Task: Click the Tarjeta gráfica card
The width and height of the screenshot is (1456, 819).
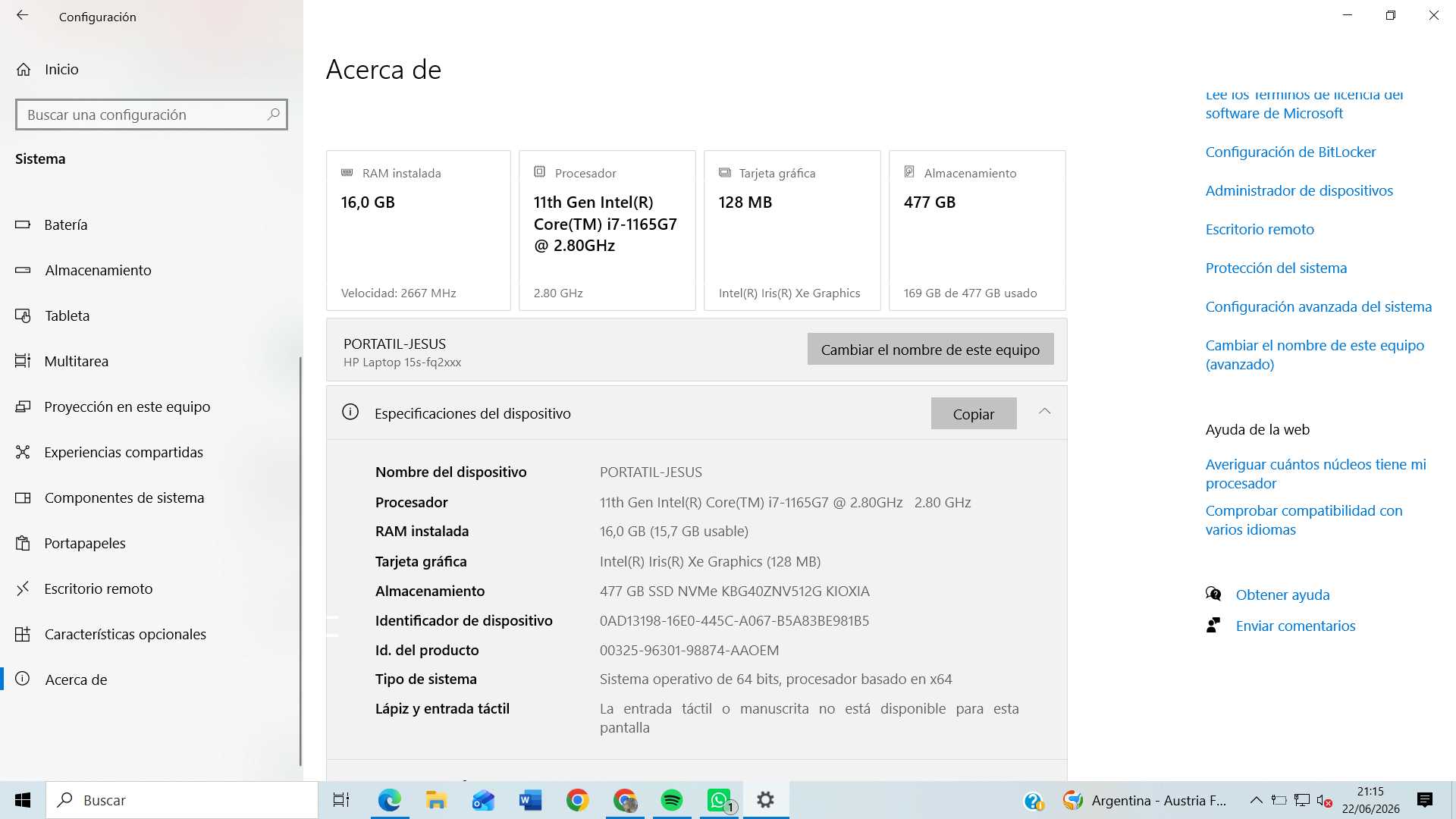Action: pyautogui.click(x=792, y=231)
